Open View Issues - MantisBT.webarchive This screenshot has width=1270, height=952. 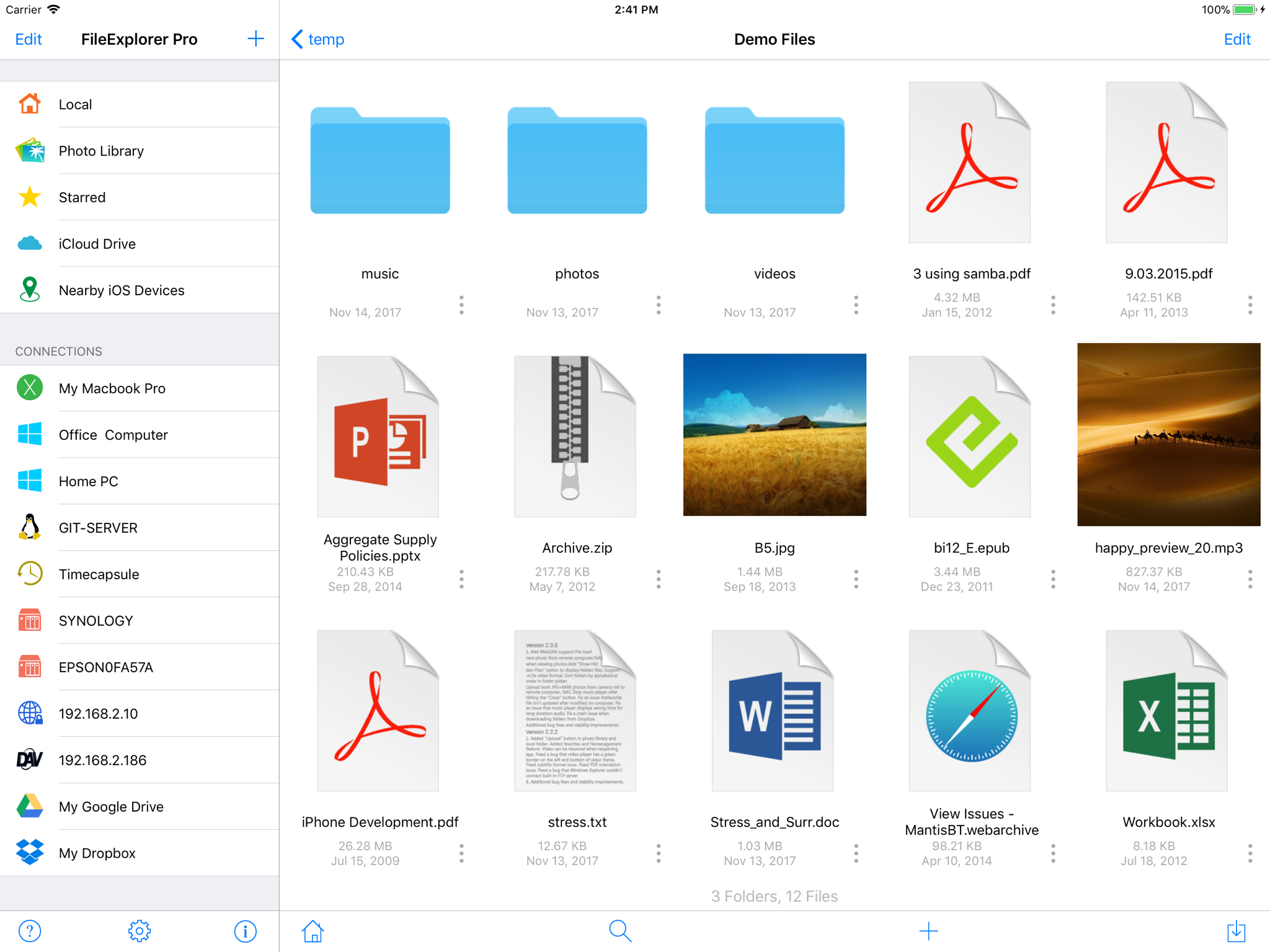970,711
